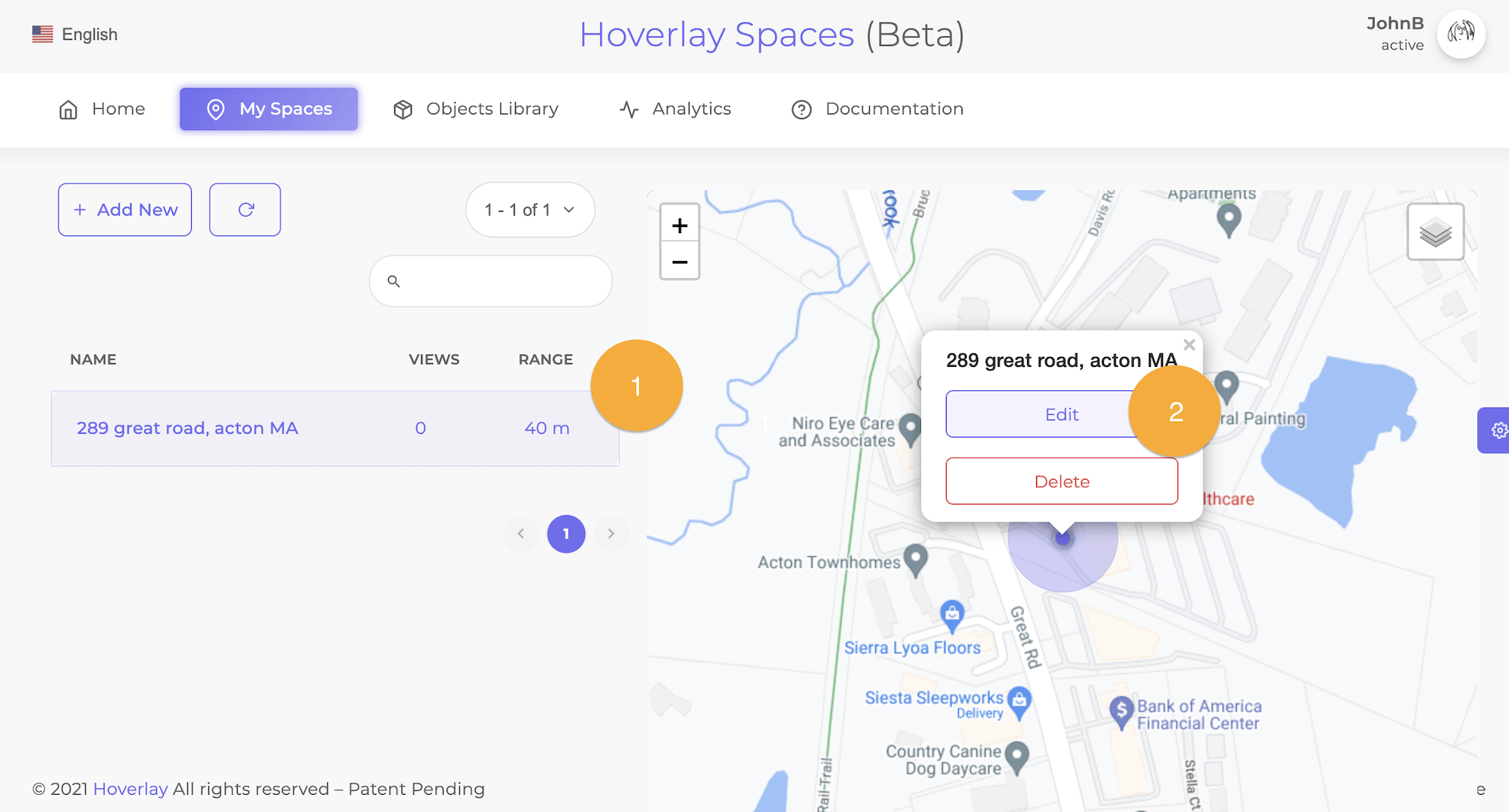Switch to the Home tab
The width and height of the screenshot is (1509, 812).
pos(102,109)
